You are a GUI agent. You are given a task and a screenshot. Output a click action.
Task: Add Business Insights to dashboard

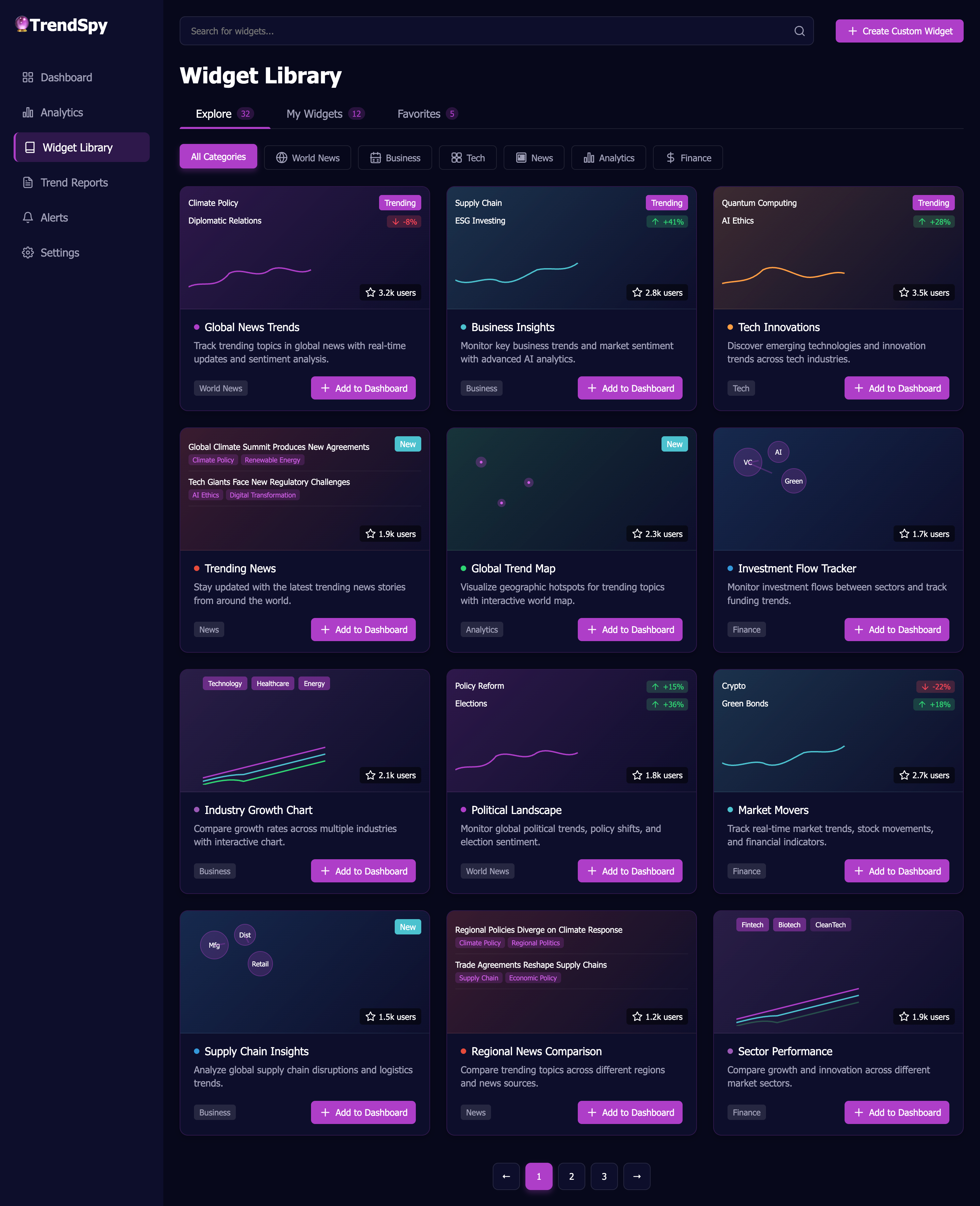(x=630, y=388)
